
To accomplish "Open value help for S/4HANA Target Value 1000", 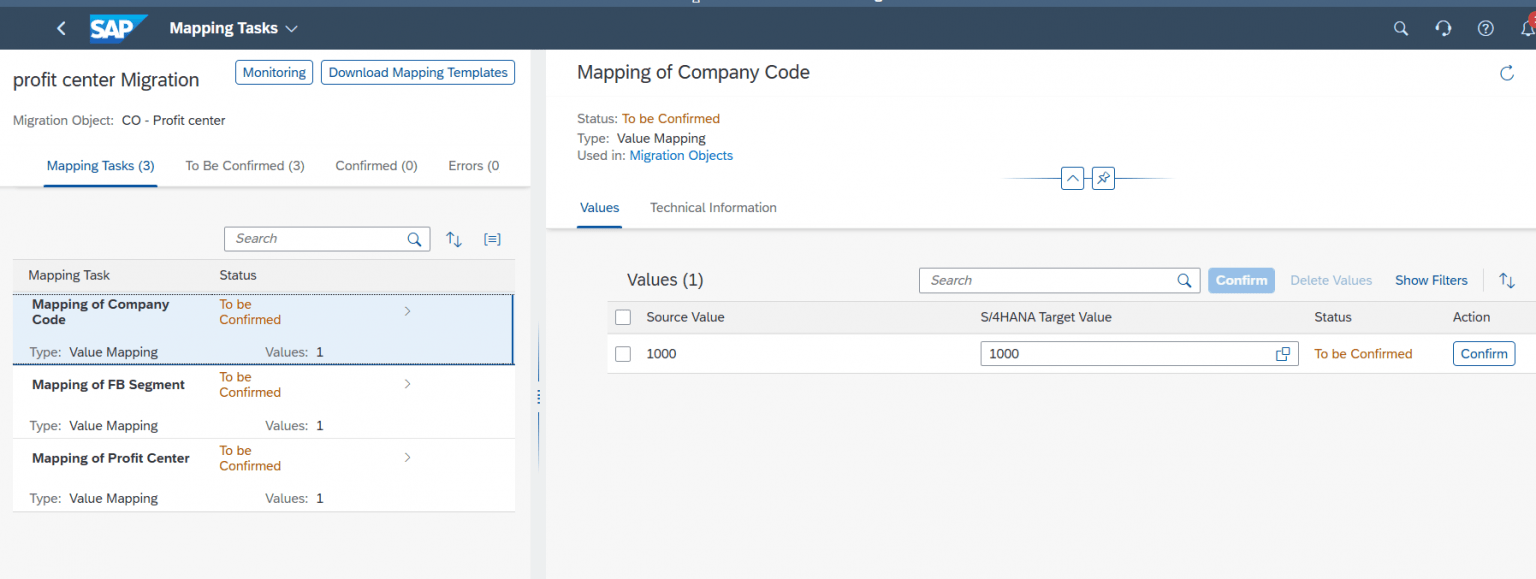I will 1283,353.
